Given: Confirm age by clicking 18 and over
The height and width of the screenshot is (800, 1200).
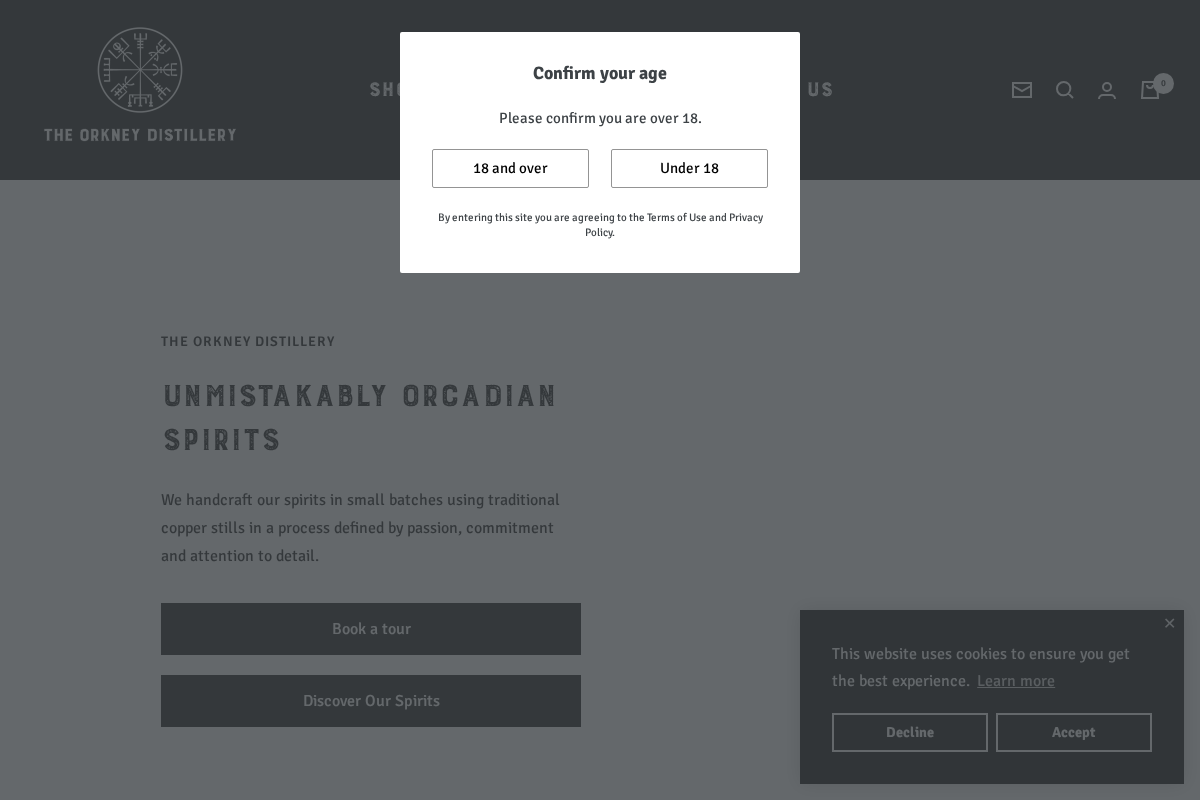Looking at the screenshot, I should 510,168.
